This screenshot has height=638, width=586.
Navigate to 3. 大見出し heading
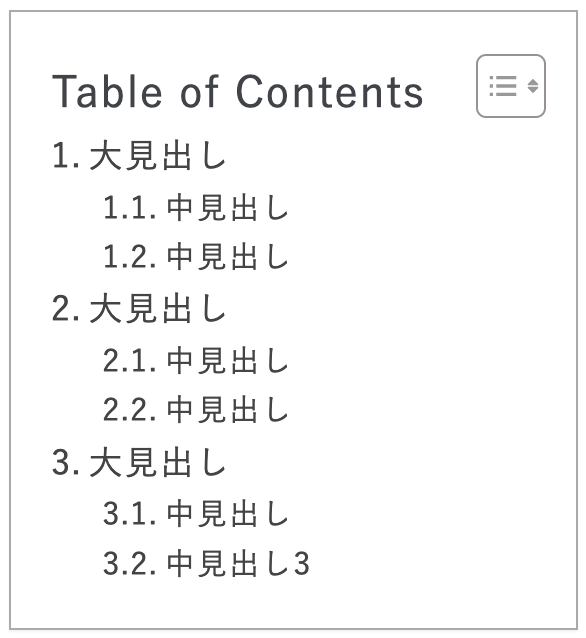coord(139,462)
